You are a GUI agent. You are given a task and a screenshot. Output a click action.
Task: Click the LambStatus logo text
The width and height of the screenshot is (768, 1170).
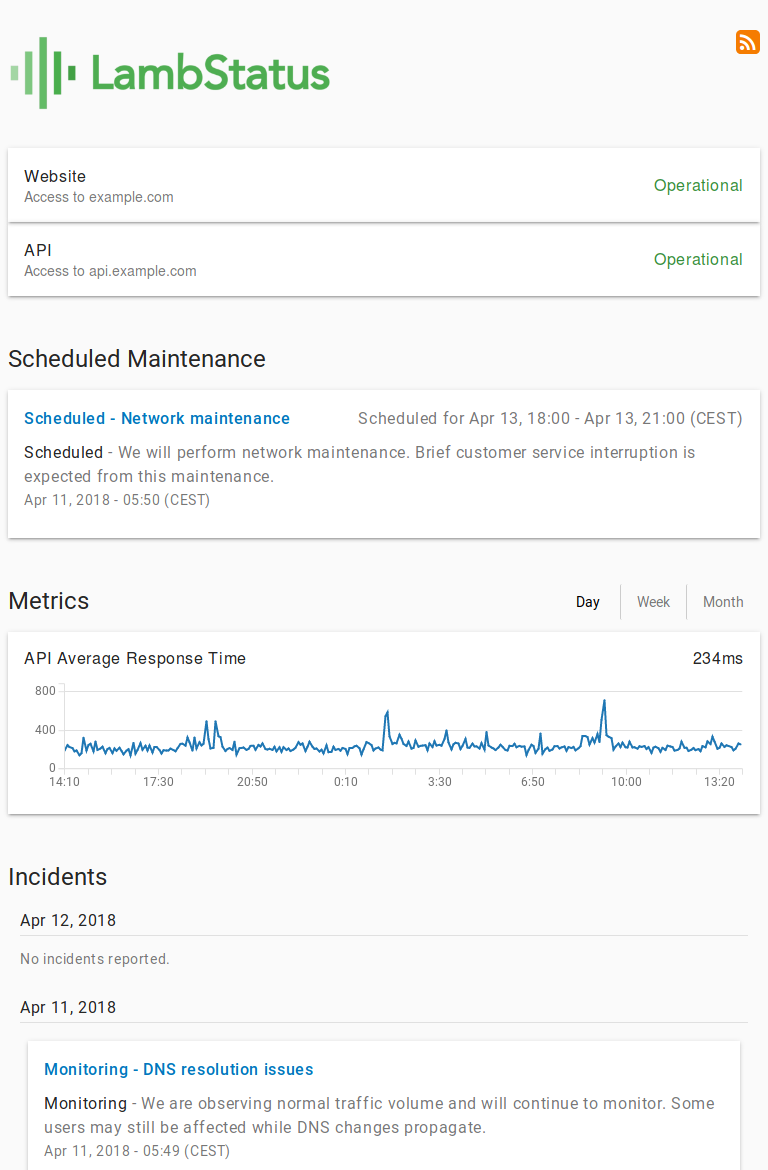click(x=210, y=73)
